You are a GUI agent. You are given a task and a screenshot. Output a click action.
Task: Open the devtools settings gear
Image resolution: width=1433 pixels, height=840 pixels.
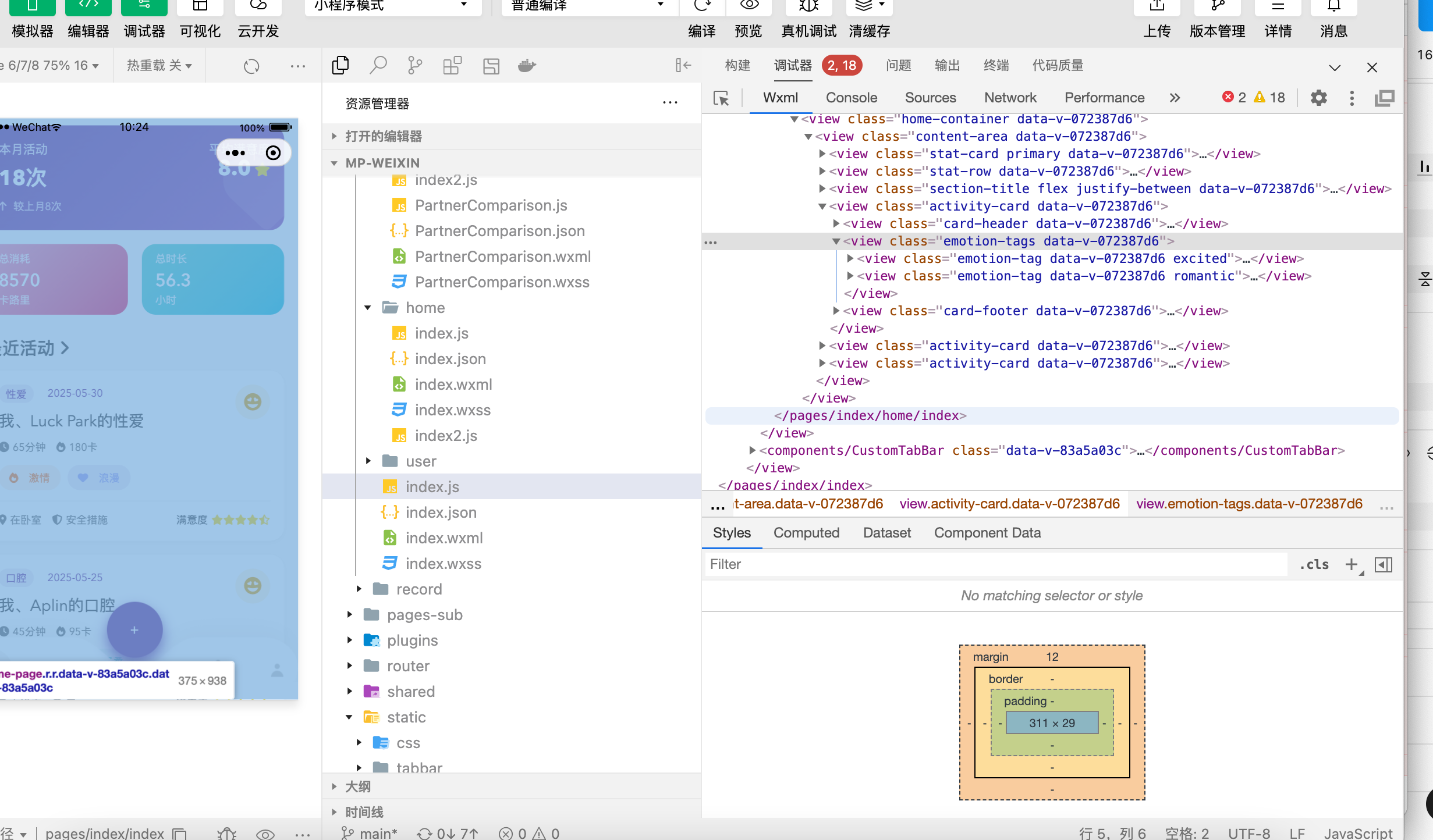coord(1319,98)
